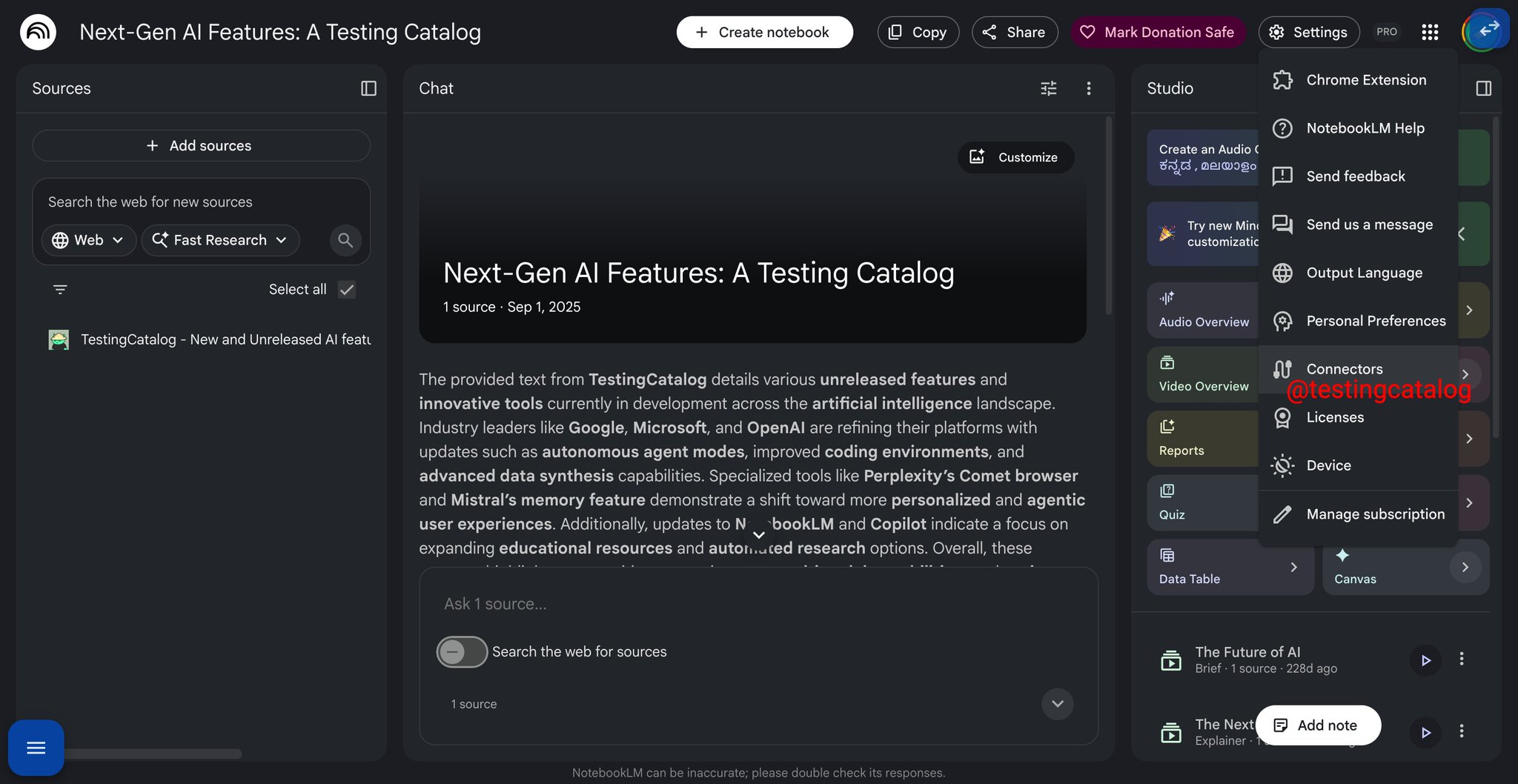
Task: Click the Copy button
Action: coord(918,32)
